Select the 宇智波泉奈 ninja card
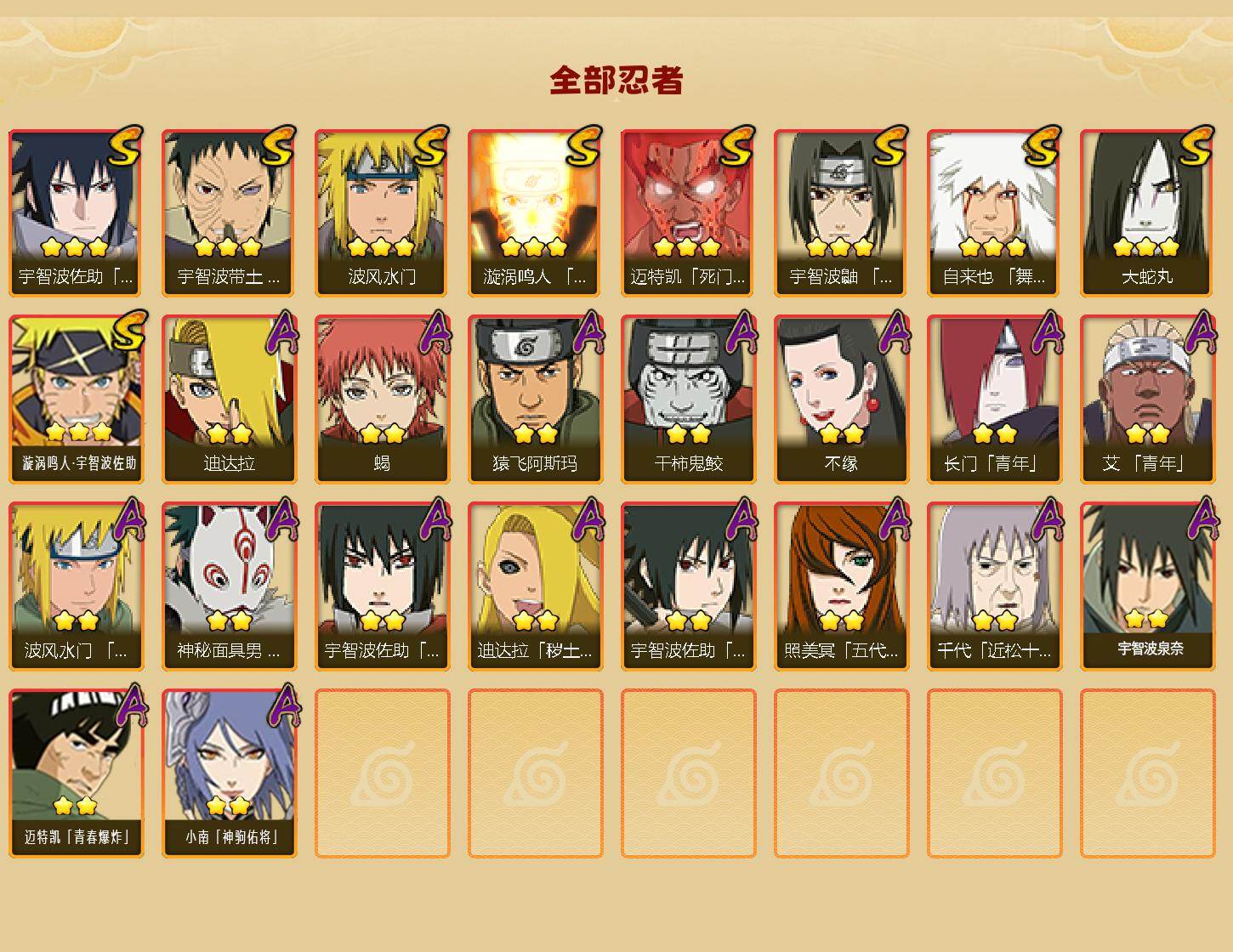Image resolution: width=1233 pixels, height=952 pixels. coord(1147,586)
